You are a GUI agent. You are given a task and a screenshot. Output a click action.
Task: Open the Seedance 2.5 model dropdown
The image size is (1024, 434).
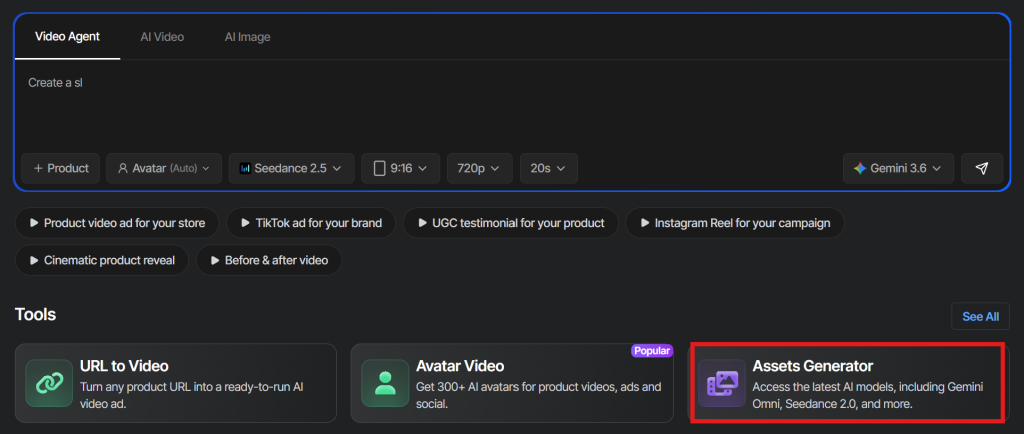point(291,168)
